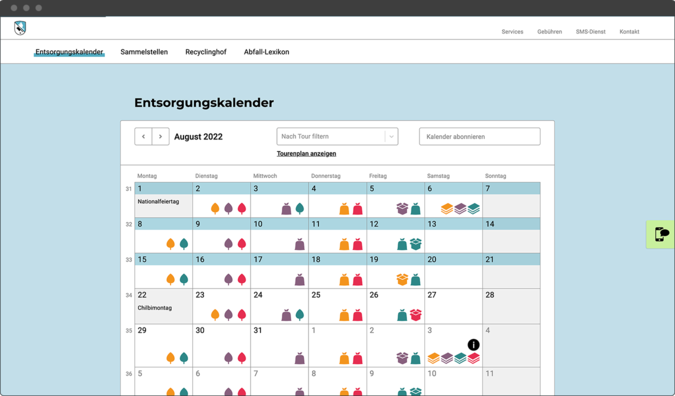The image size is (675, 396).
Task: Switch to Recyclinghof tab
Action: coord(206,52)
